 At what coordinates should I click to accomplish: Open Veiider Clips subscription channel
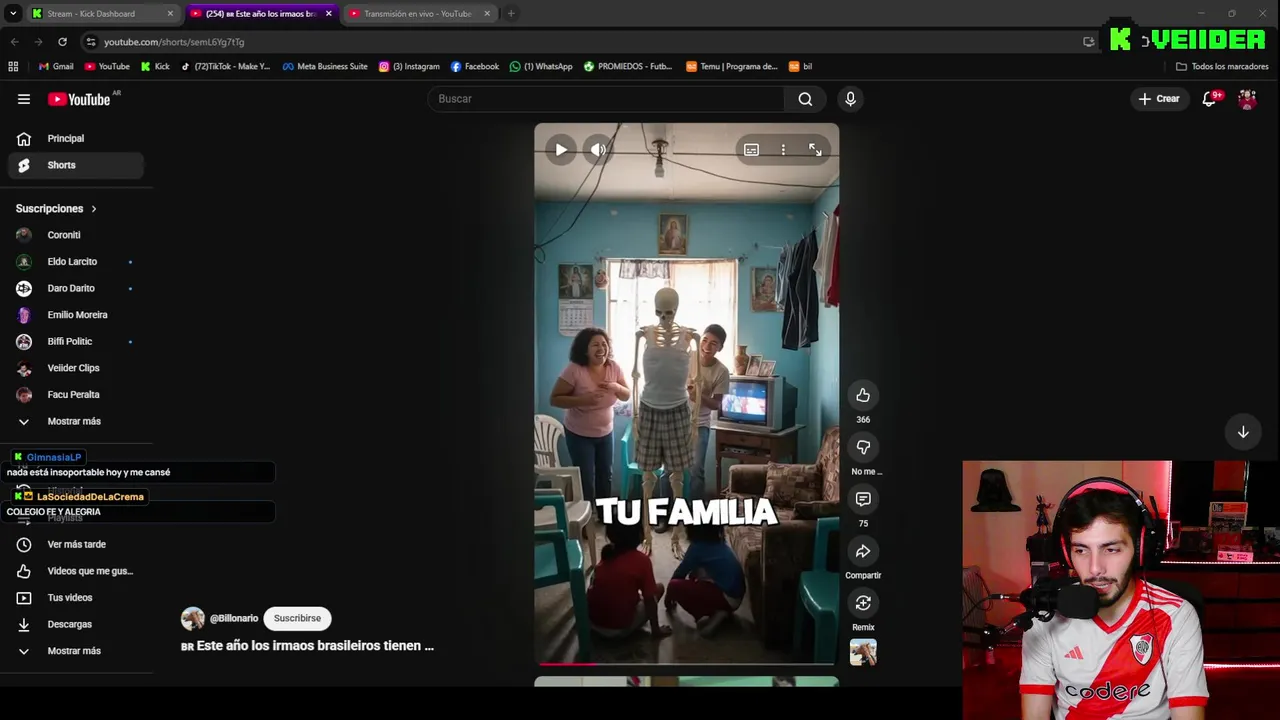click(76, 368)
